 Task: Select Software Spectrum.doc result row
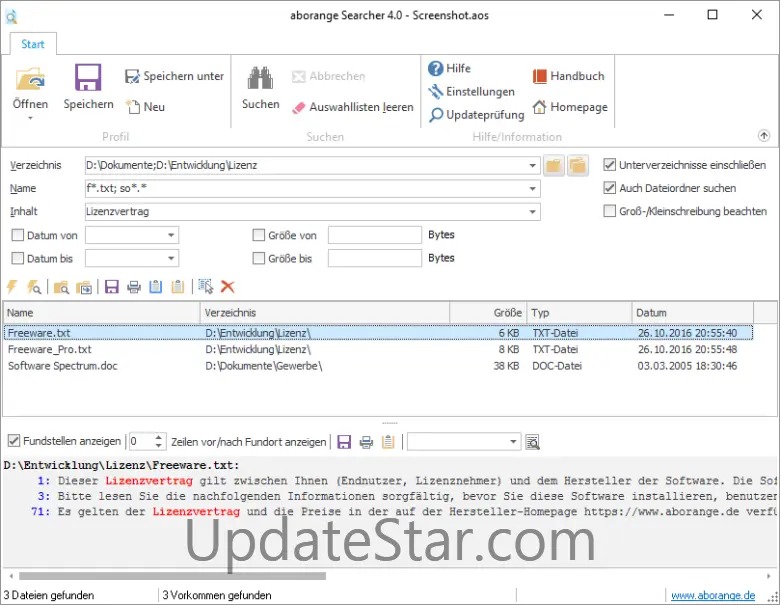[378, 366]
